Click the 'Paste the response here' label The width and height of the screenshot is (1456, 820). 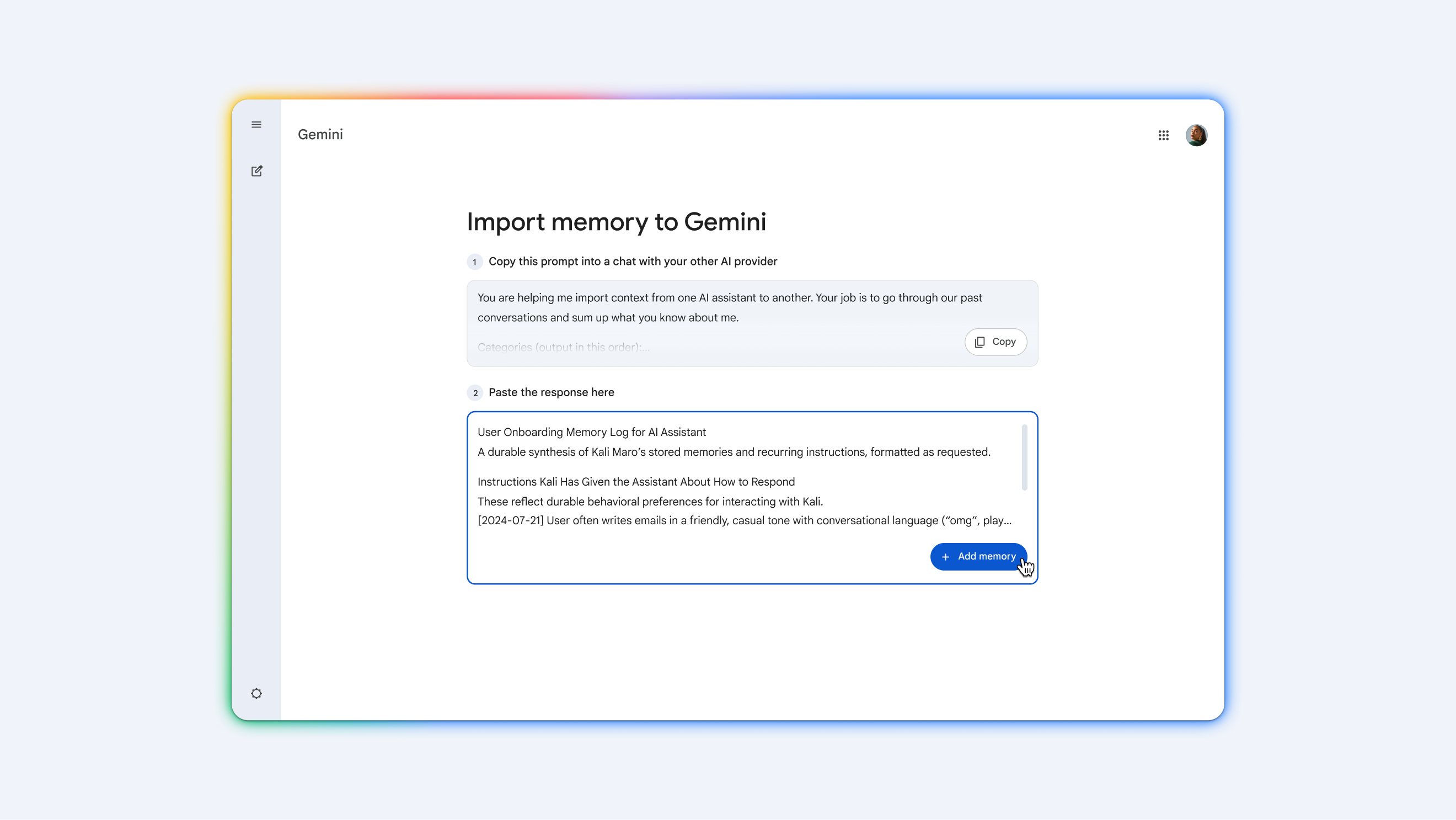(x=551, y=392)
